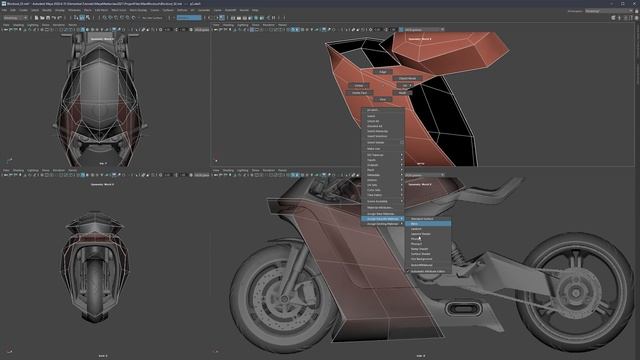The width and height of the screenshot is (640, 360).
Task: Open view transform dropdown in top-left panel
Action: pyautogui.click(x=202, y=29)
